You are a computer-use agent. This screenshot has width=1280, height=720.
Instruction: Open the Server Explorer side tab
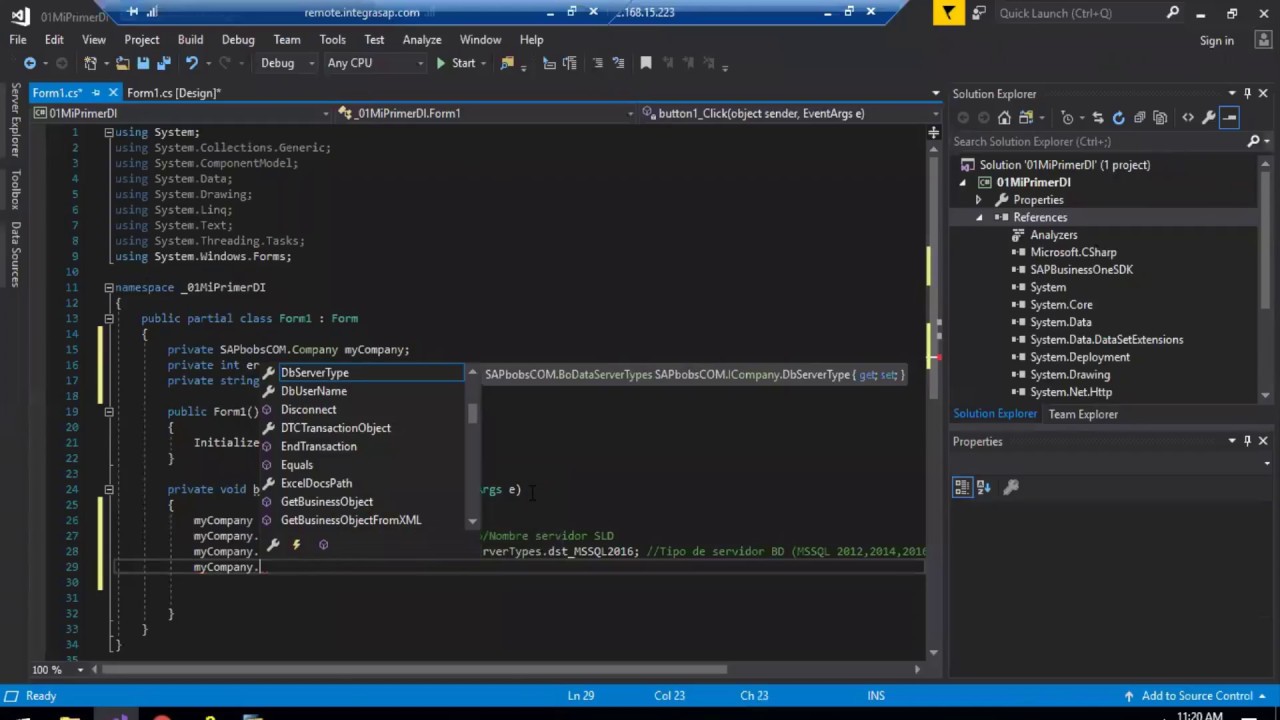click(15, 122)
